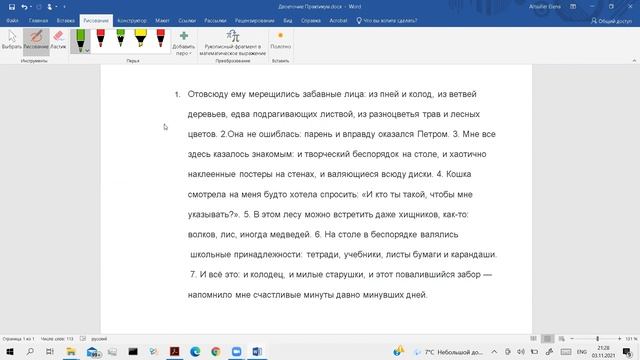Choose the yellow highlighter pen
640x360 pixels.
coord(140,38)
